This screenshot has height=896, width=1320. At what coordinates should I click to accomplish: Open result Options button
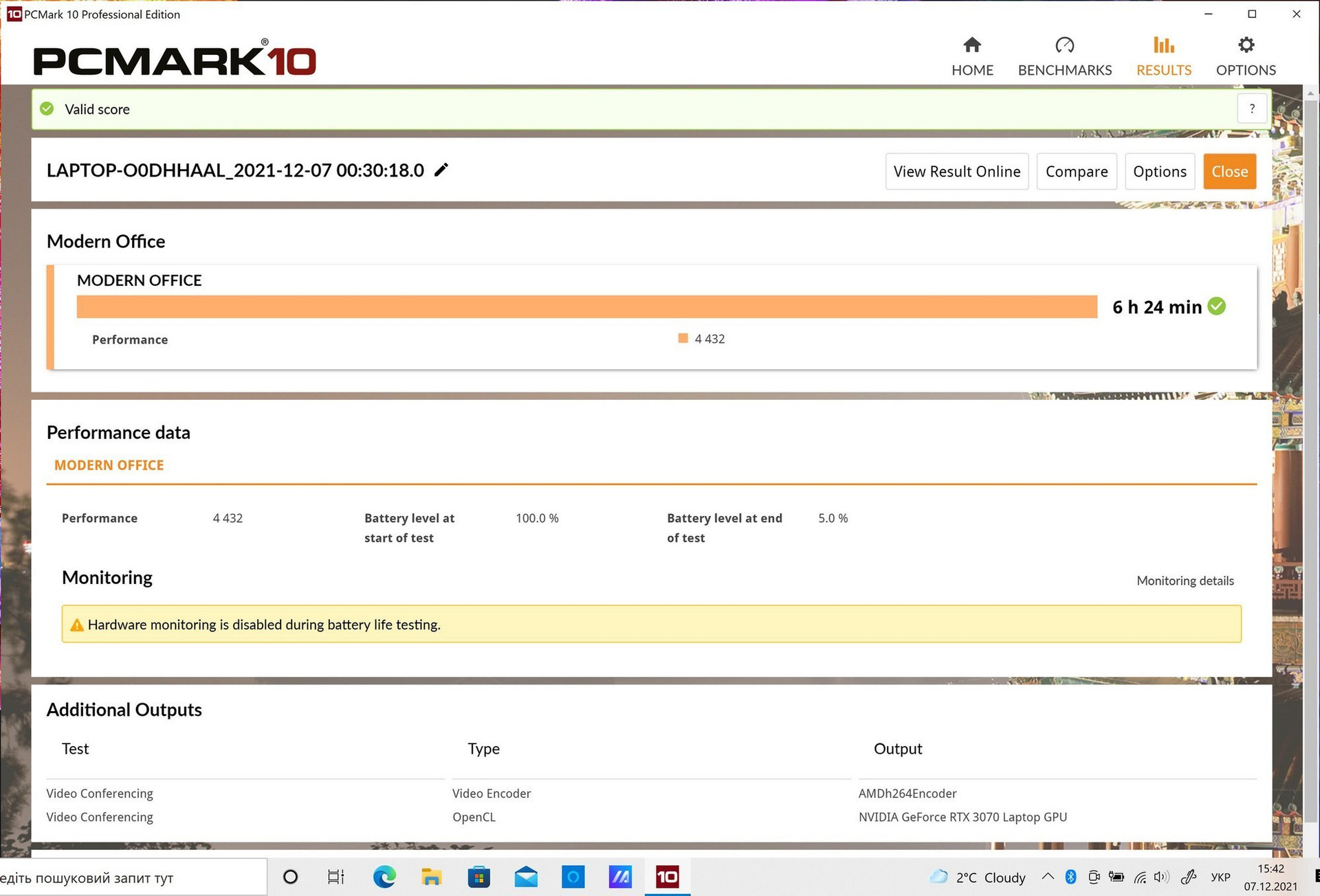(1160, 171)
